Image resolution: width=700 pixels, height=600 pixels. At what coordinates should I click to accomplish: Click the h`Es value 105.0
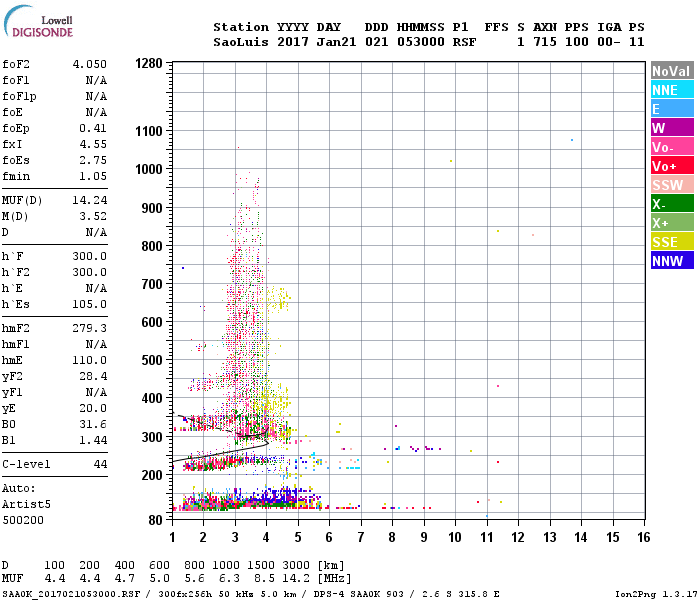(90, 304)
